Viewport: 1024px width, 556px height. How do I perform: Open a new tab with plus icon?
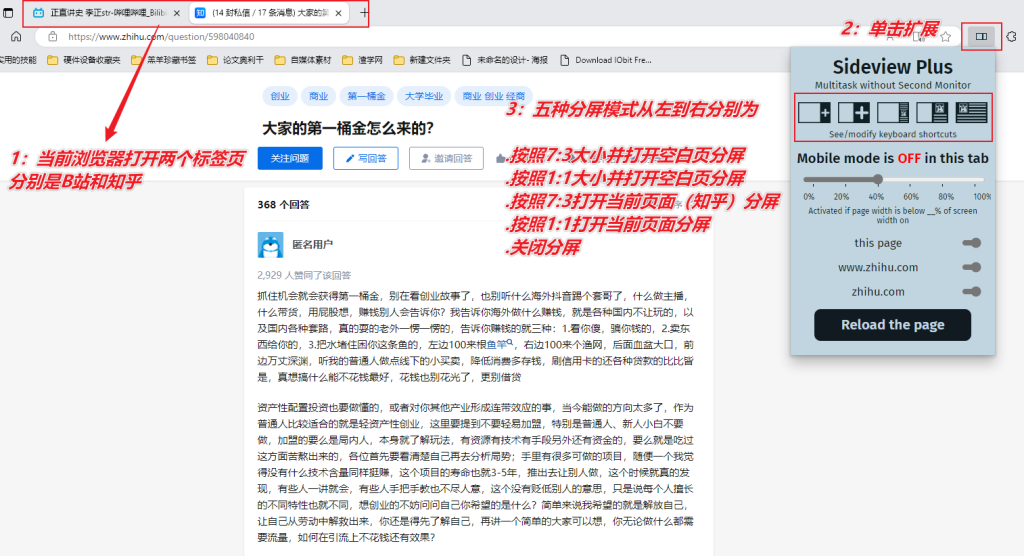[364, 12]
